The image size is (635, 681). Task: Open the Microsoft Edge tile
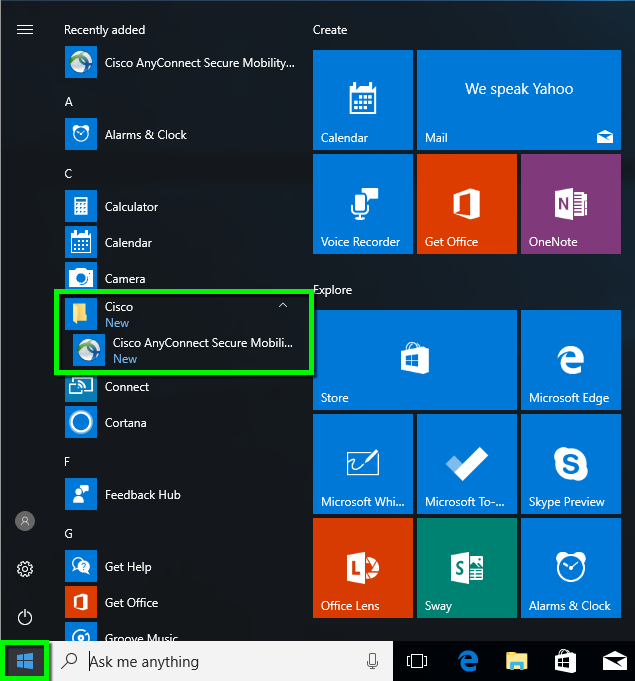571,360
